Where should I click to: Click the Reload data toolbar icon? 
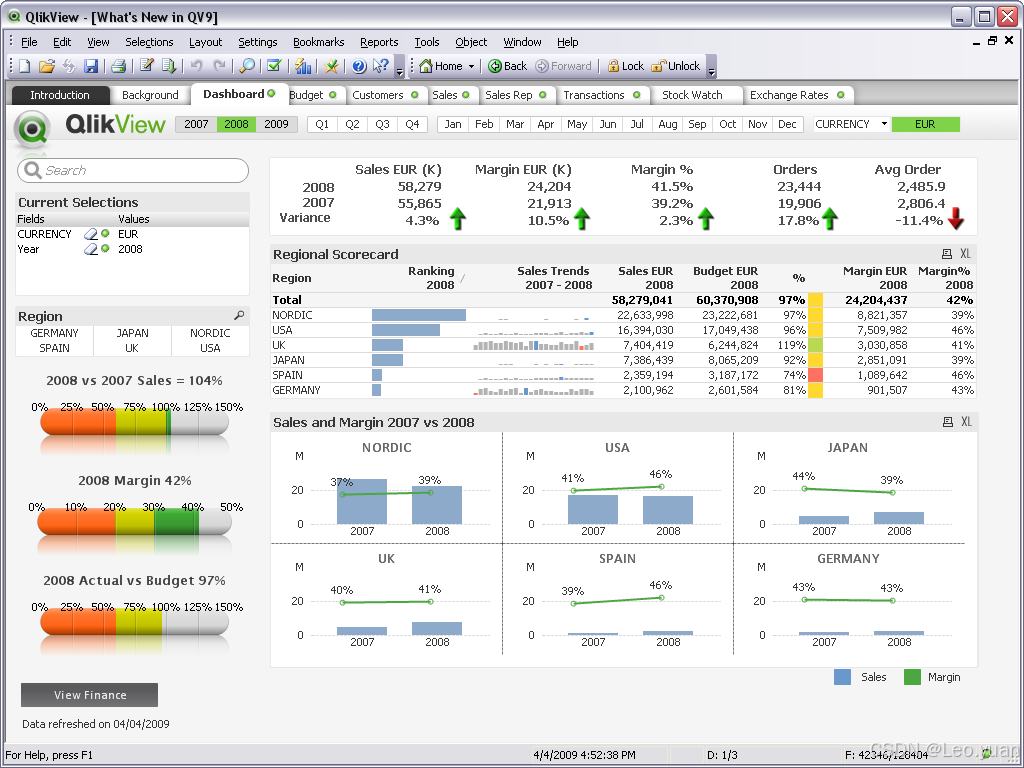click(169, 66)
